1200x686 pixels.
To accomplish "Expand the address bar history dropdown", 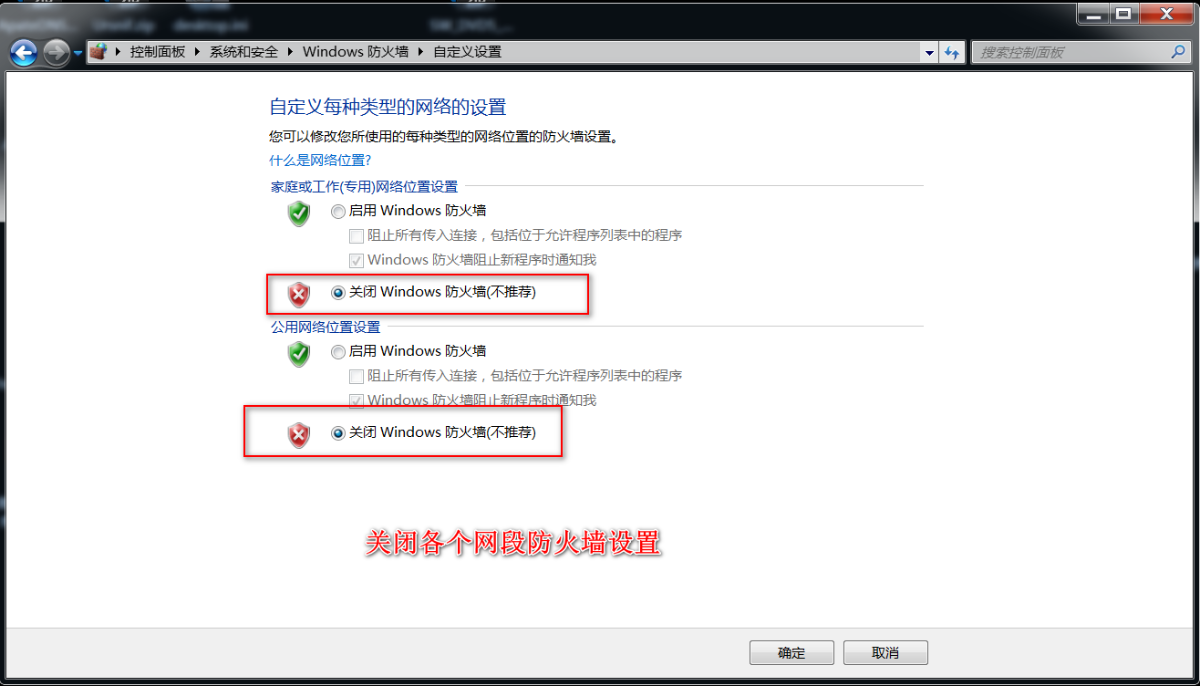I will [929, 52].
